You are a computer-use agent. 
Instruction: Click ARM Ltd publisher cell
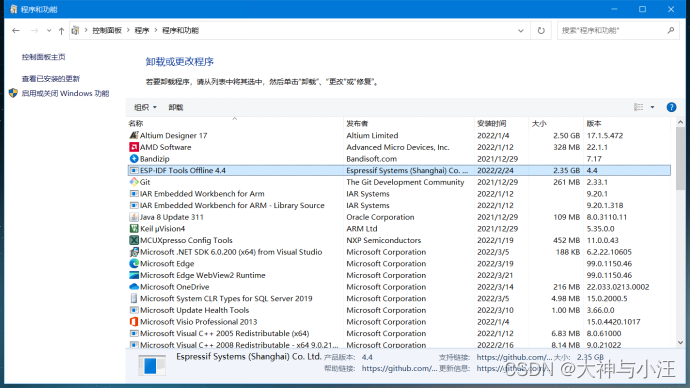[361, 228]
